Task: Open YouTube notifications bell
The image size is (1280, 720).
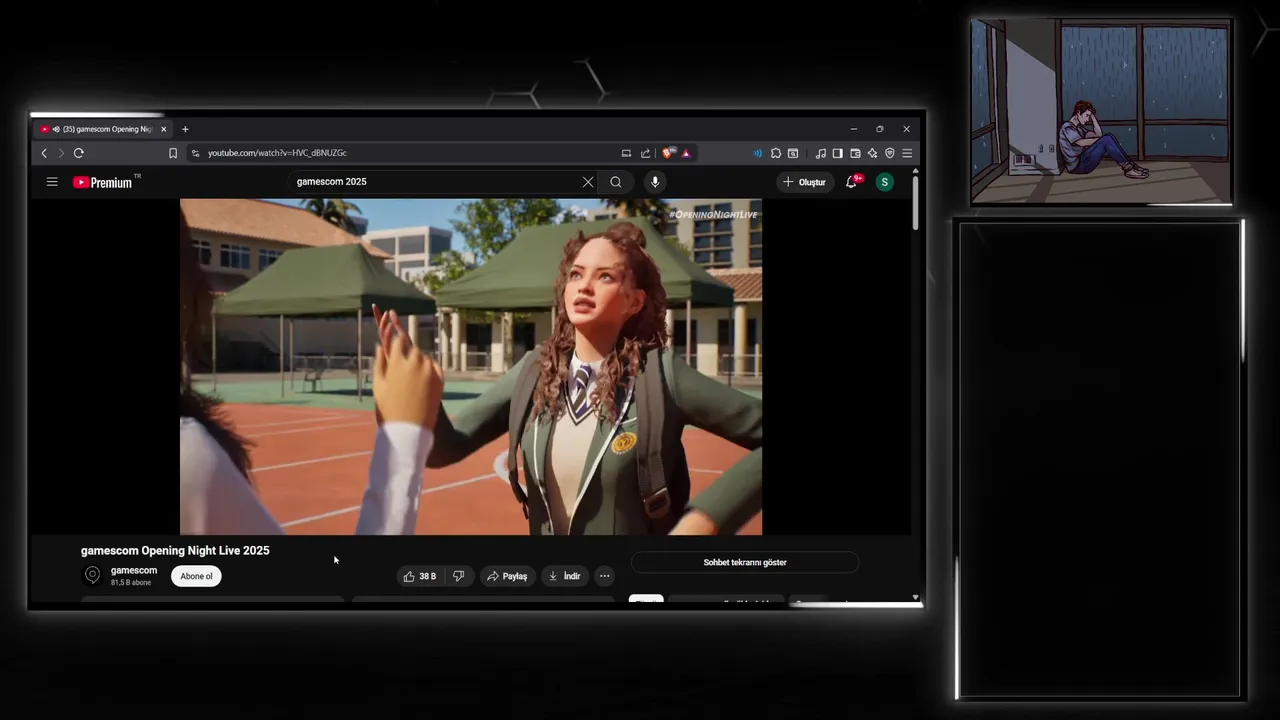Action: [852, 182]
